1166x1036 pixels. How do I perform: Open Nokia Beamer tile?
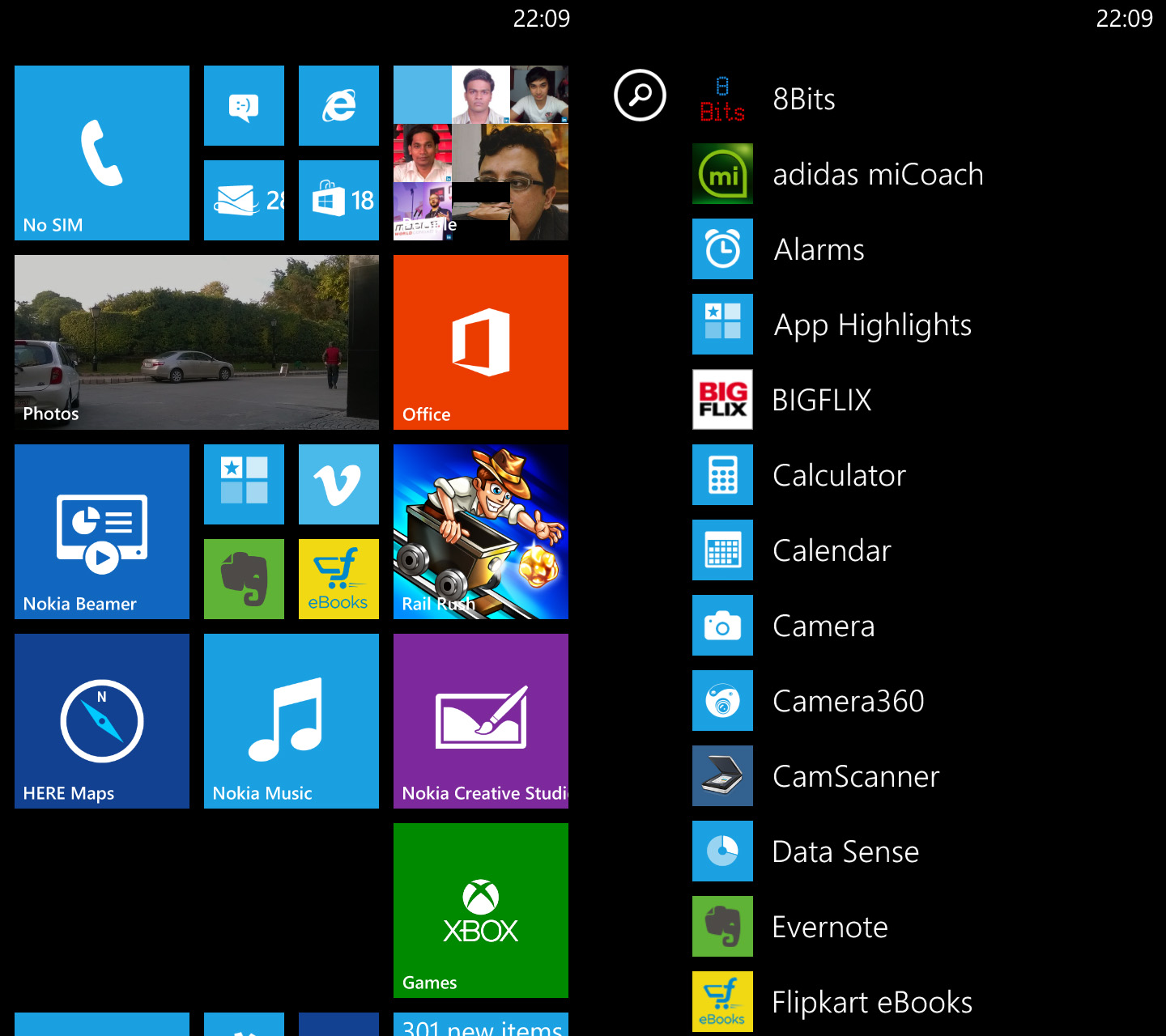tap(102, 532)
